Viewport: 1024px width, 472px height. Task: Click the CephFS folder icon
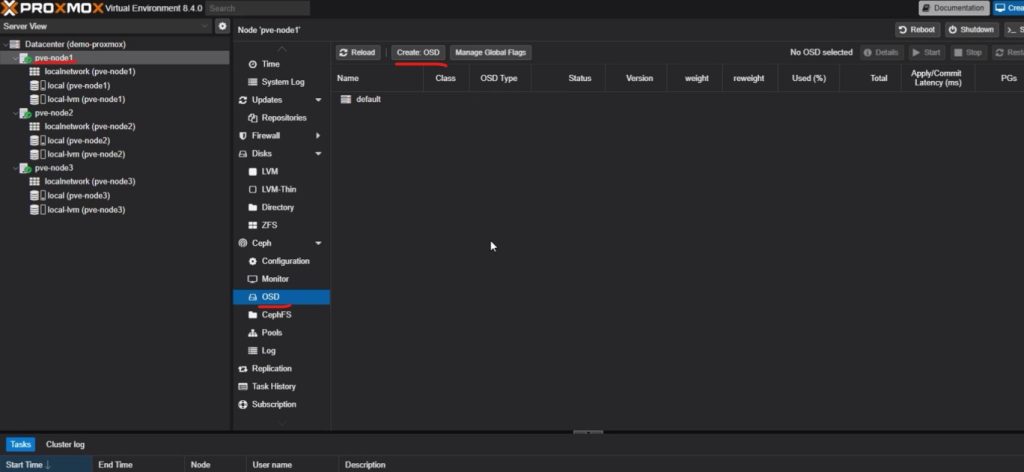pos(253,315)
